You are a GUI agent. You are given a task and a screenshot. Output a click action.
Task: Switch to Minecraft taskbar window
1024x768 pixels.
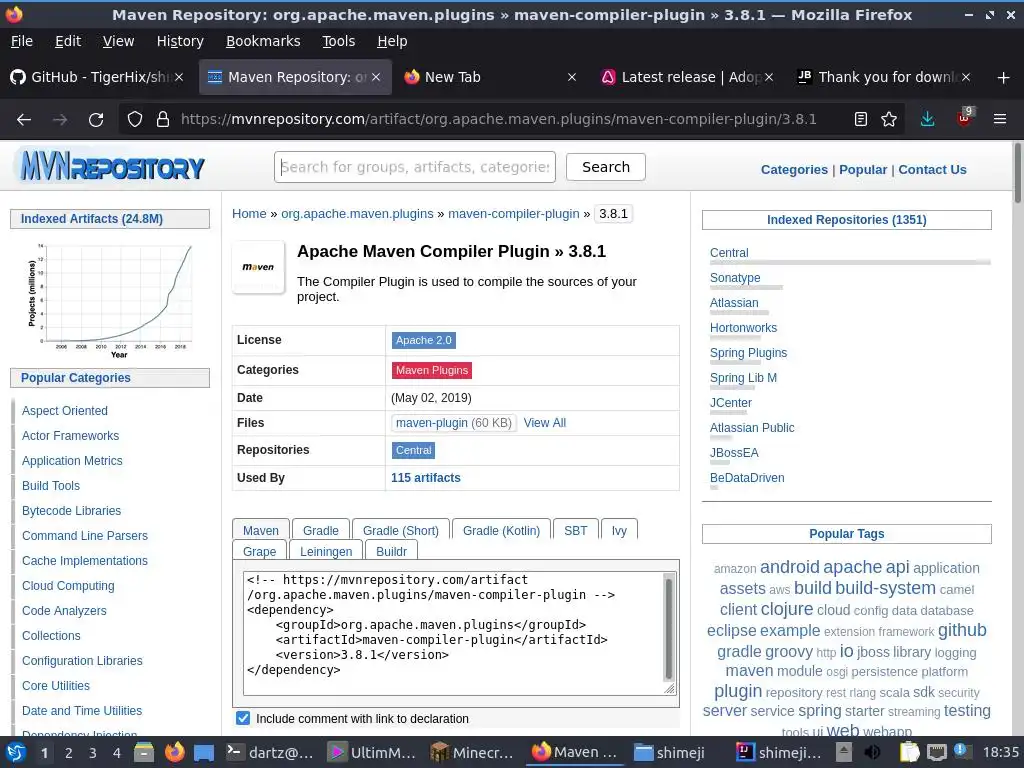coord(473,752)
